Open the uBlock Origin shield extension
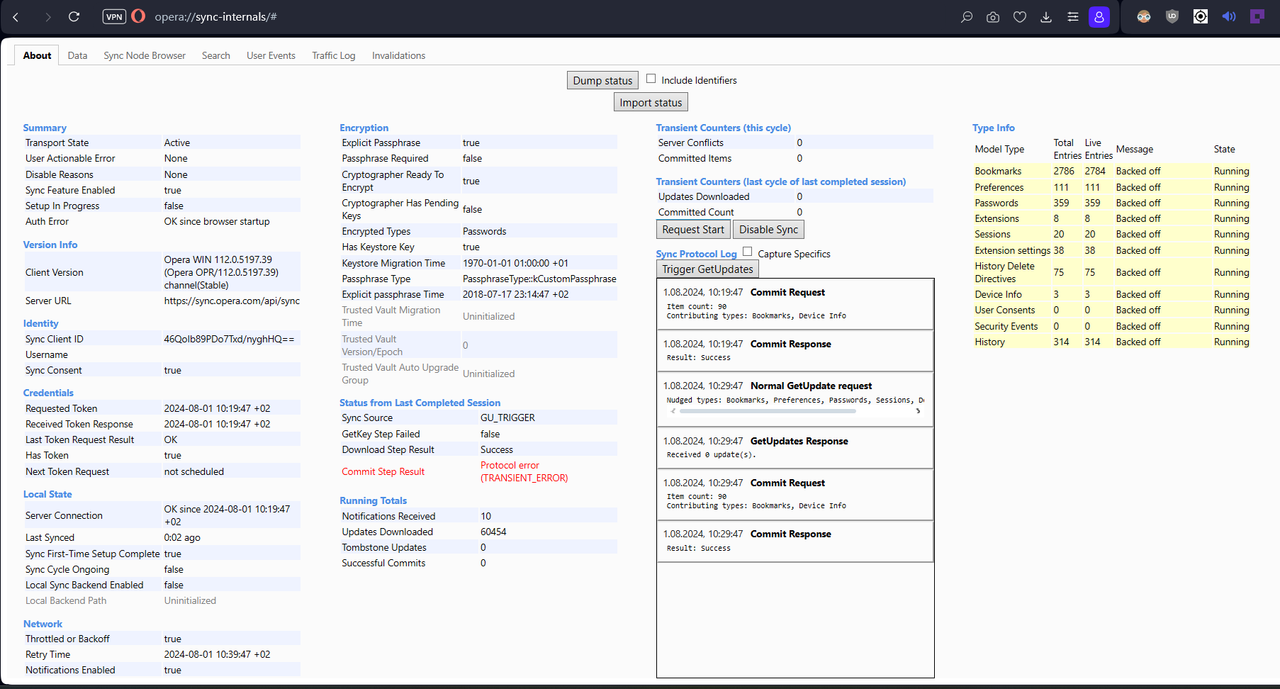The width and height of the screenshot is (1280, 689). [1172, 17]
